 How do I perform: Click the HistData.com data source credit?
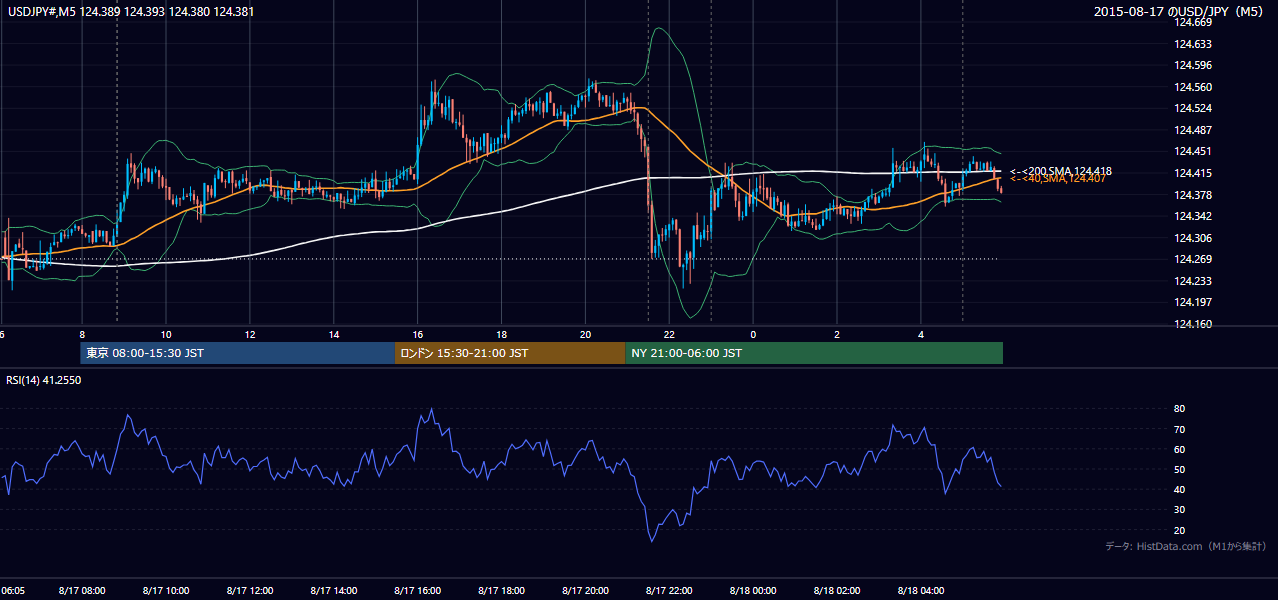[1185, 546]
